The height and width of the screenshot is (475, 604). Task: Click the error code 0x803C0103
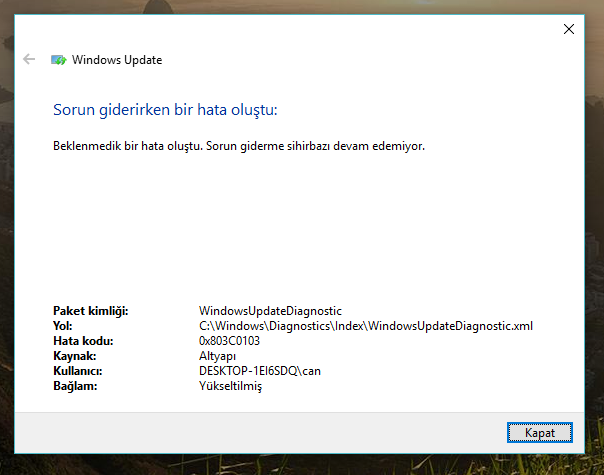[229, 341]
